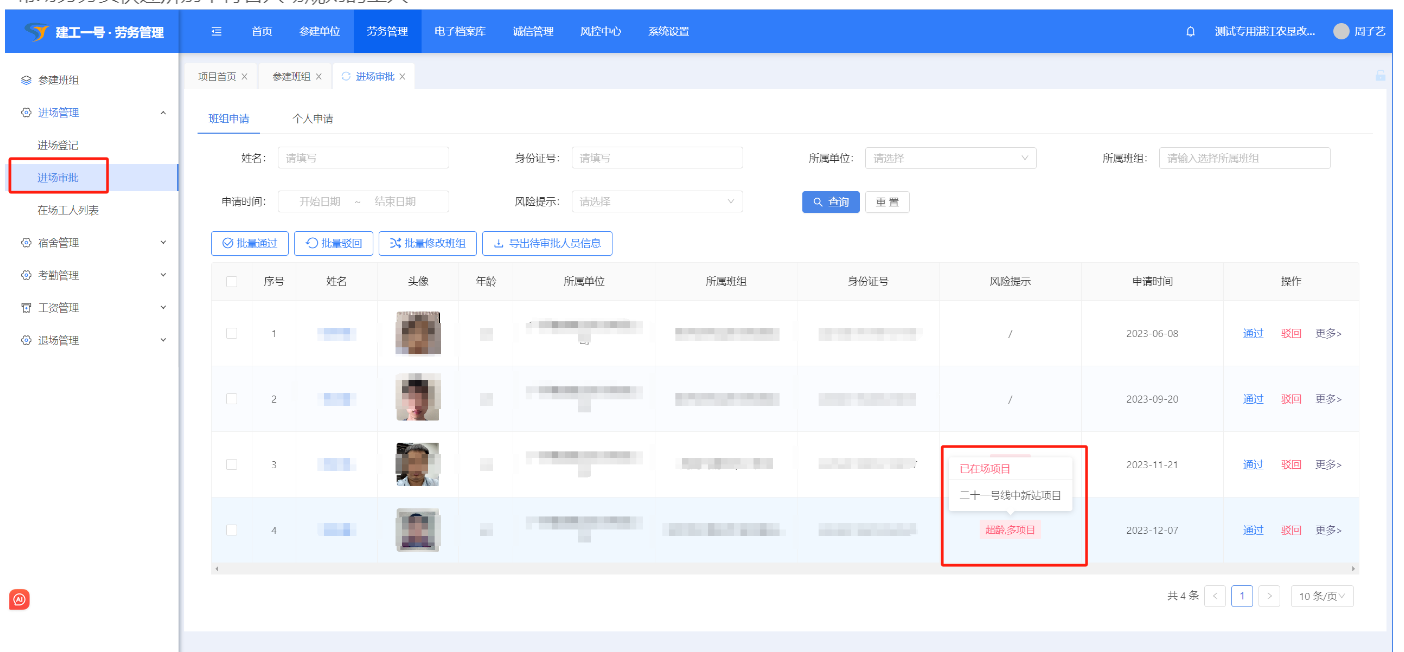Toggle the select-all header checkbox
Viewport: 1404px width, 652px height.
click(231, 282)
